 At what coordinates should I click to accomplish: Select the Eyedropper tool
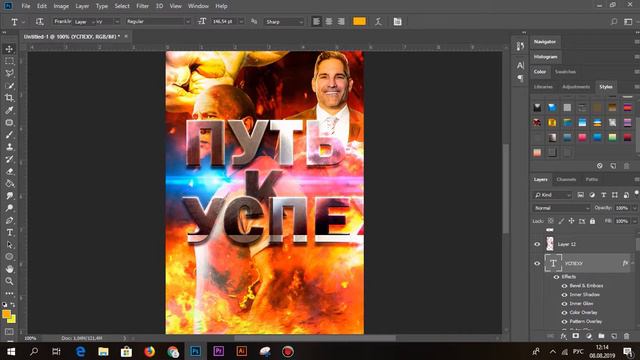[x=9, y=110]
